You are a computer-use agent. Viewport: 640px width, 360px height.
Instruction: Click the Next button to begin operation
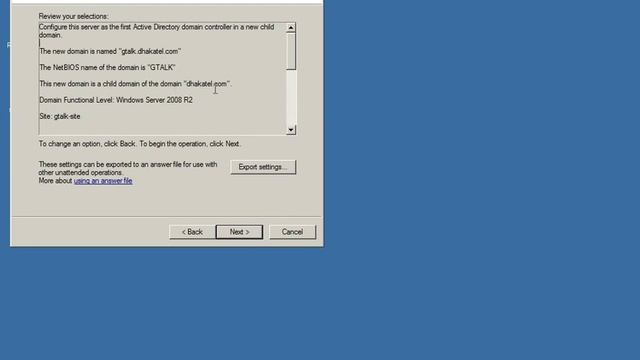[x=239, y=232]
